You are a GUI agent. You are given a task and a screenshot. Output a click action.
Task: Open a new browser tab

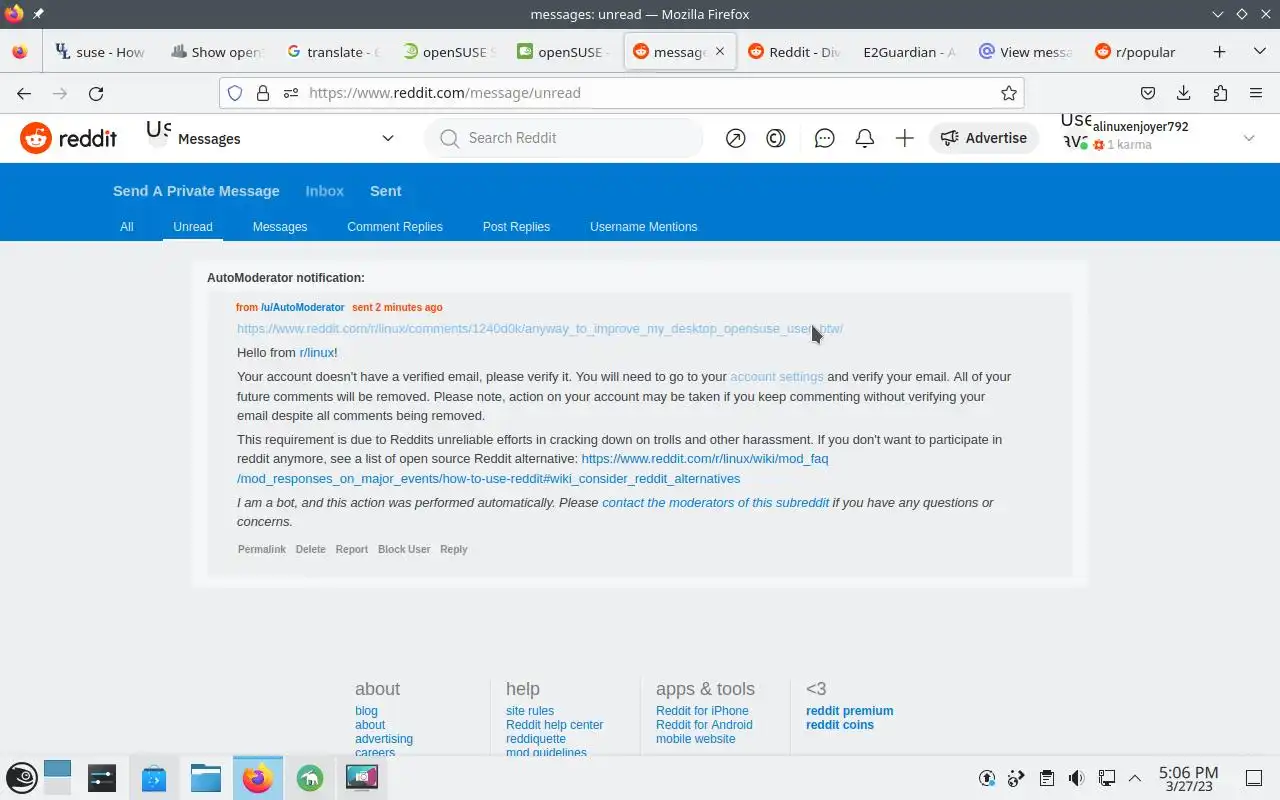(x=1219, y=52)
